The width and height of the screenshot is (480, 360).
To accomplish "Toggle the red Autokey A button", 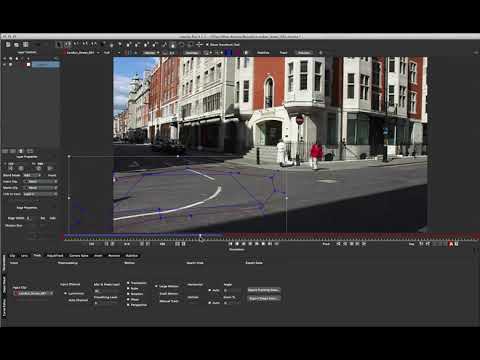I will point(451,244).
